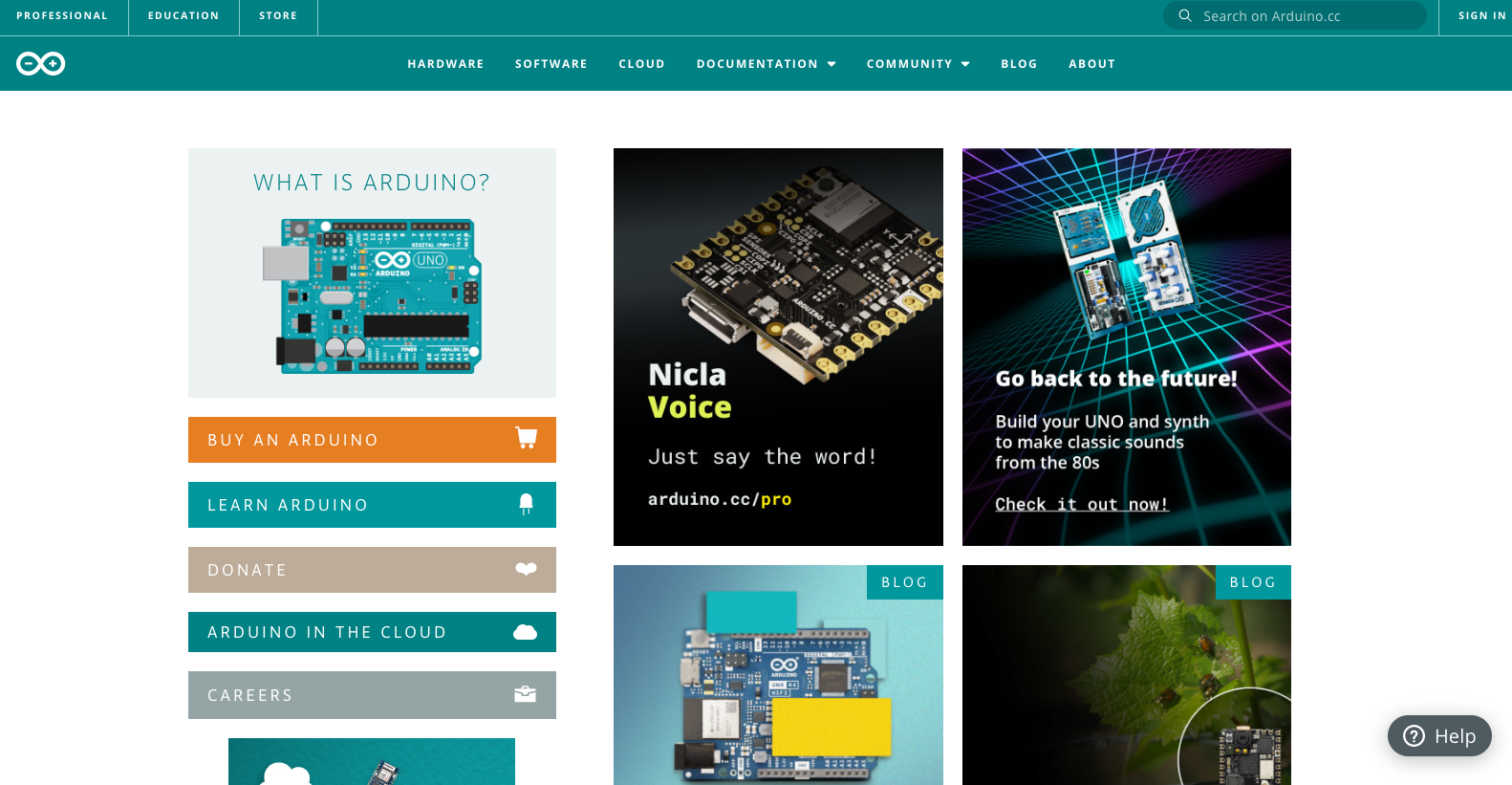Follow the Check it out now link
This screenshot has width=1512, height=785.
(1081, 504)
